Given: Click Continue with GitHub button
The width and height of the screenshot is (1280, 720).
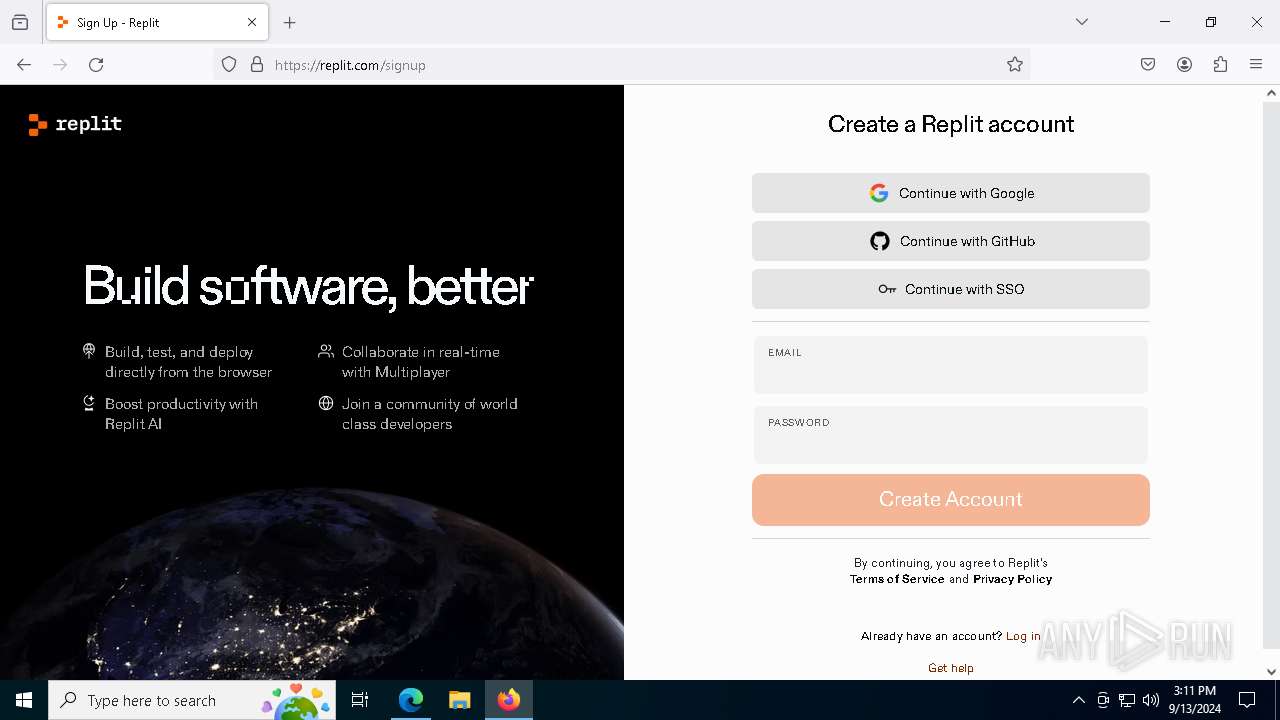Looking at the screenshot, I should (x=951, y=241).
